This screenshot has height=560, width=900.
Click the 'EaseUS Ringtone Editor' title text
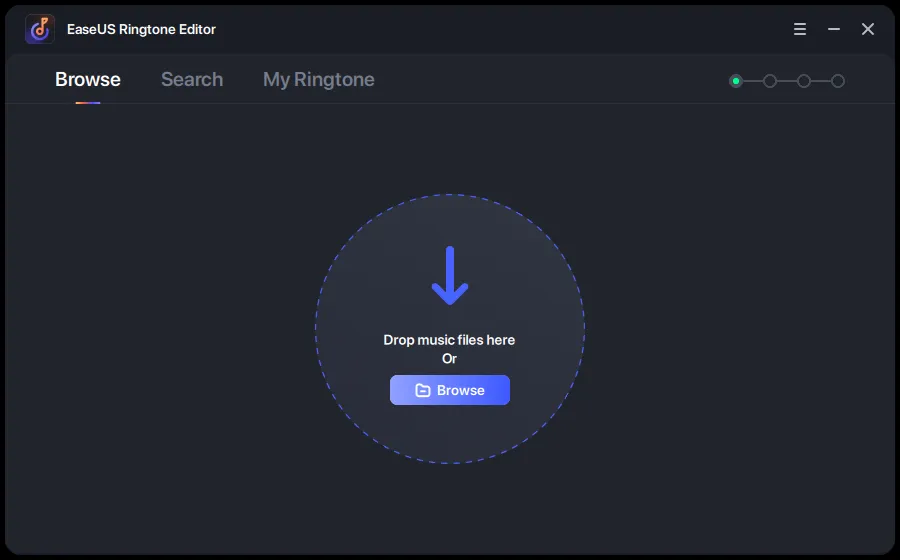tap(141, 30)
